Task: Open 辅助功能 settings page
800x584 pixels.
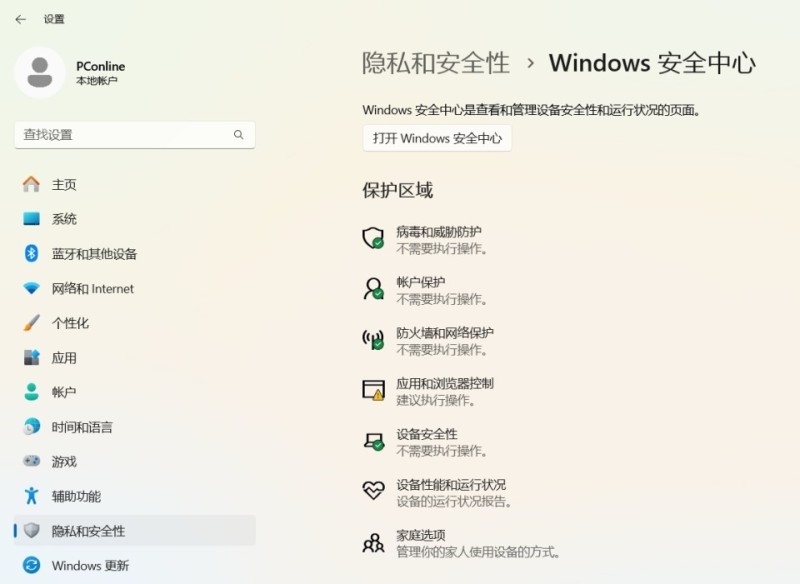Action: 76,496
